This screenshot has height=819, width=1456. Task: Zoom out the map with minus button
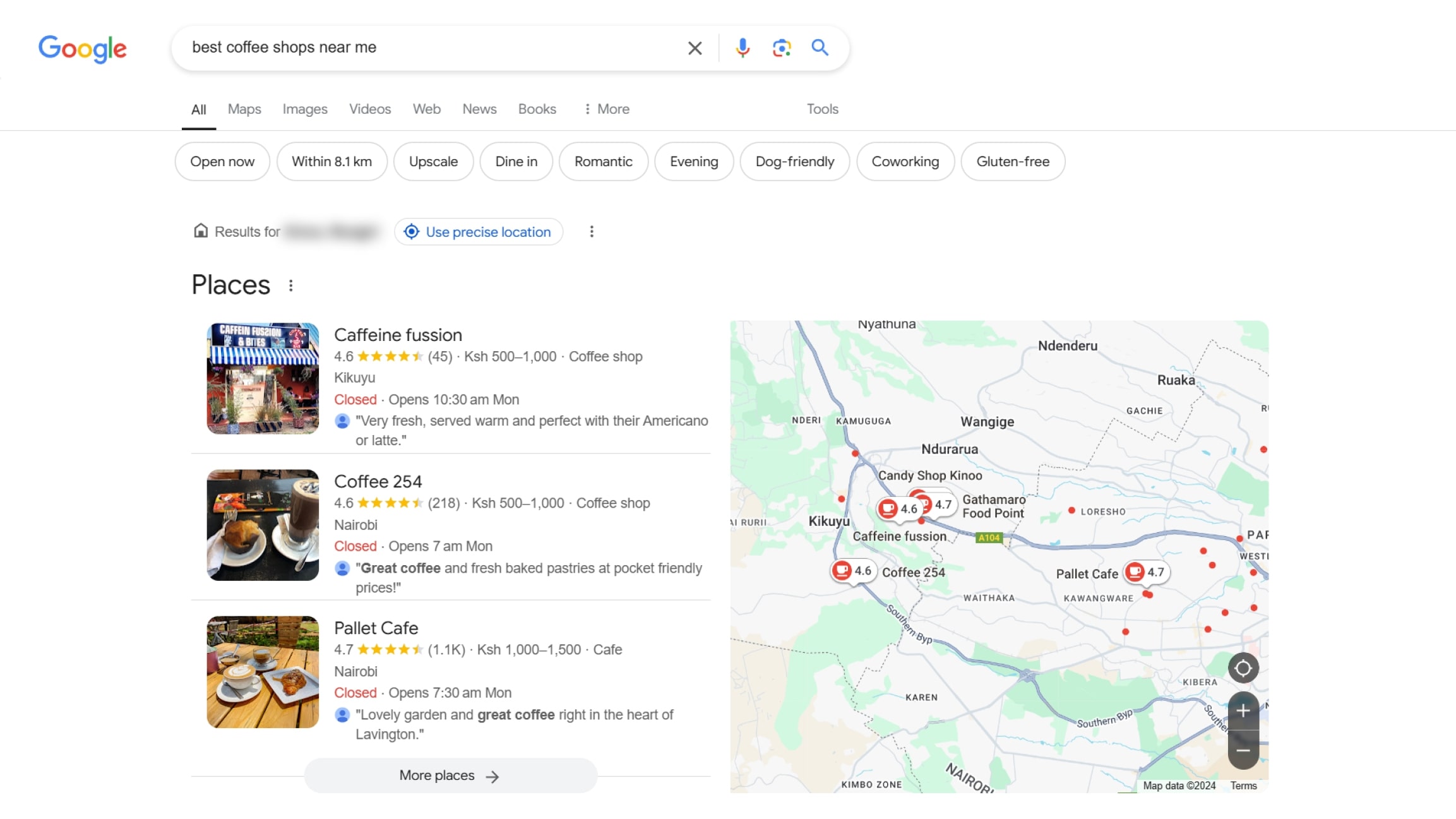pyautogui.click(x=1243, y=750)
